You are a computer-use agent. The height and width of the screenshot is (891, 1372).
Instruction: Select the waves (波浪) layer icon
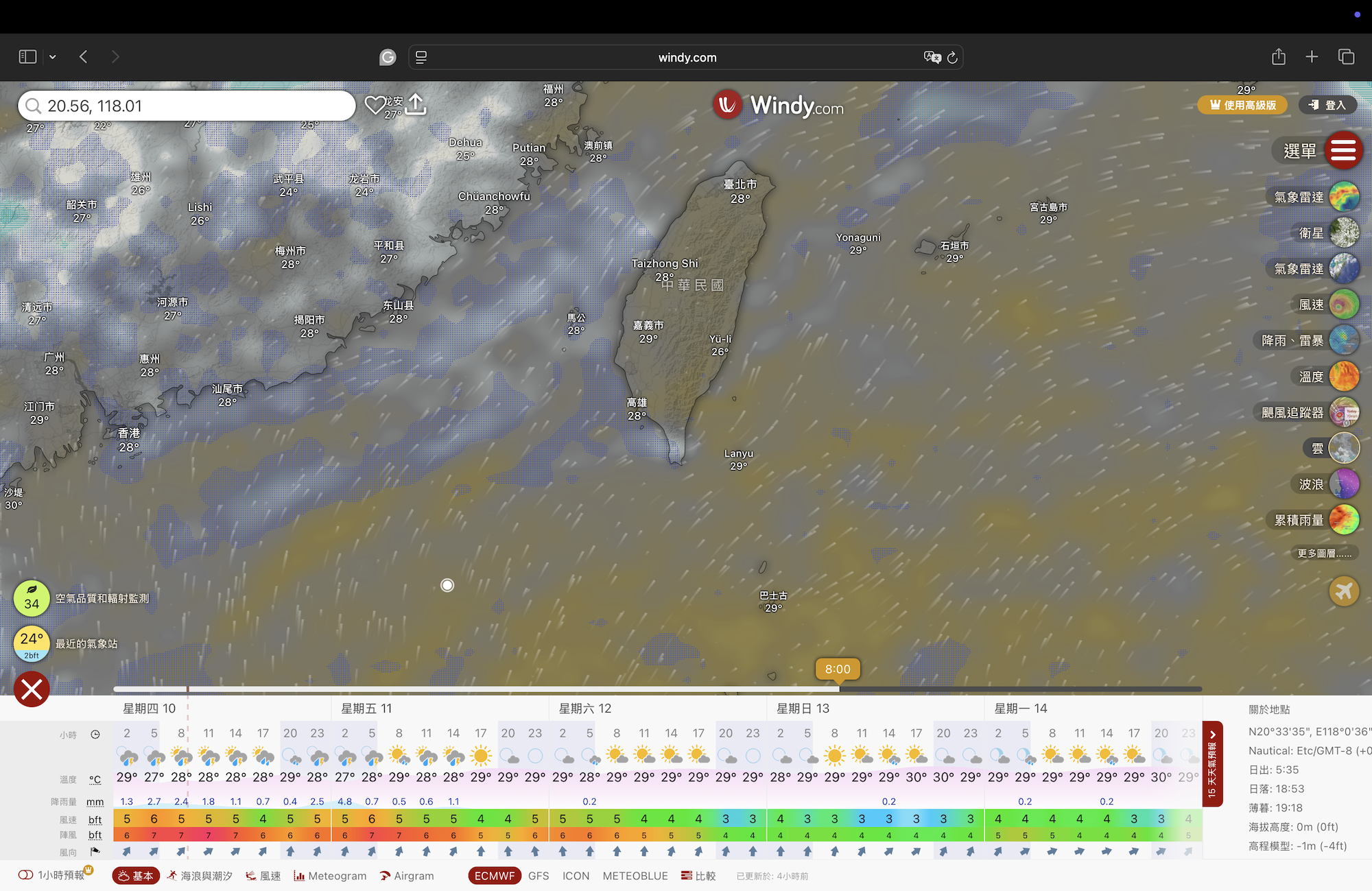coord(1344,484)
